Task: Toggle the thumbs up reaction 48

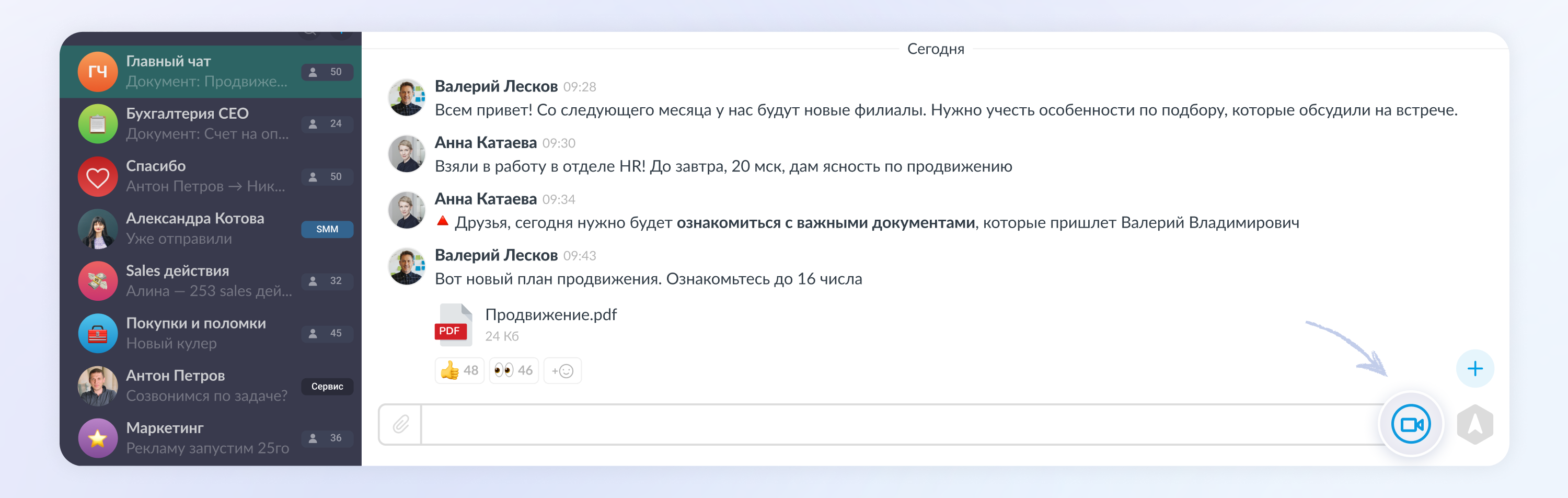Action: pos(459,370)
